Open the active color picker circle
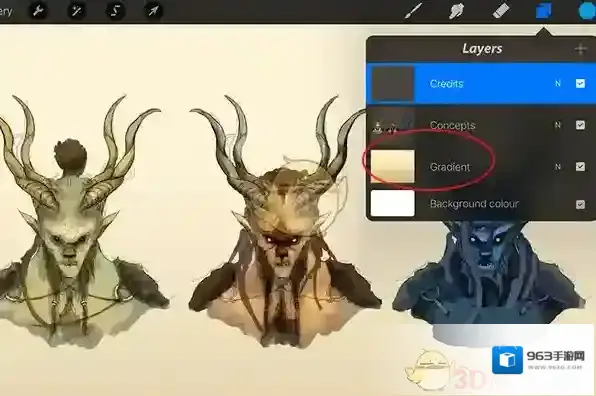The width and height of the screenshot is (596, 396). click(588, 11)
